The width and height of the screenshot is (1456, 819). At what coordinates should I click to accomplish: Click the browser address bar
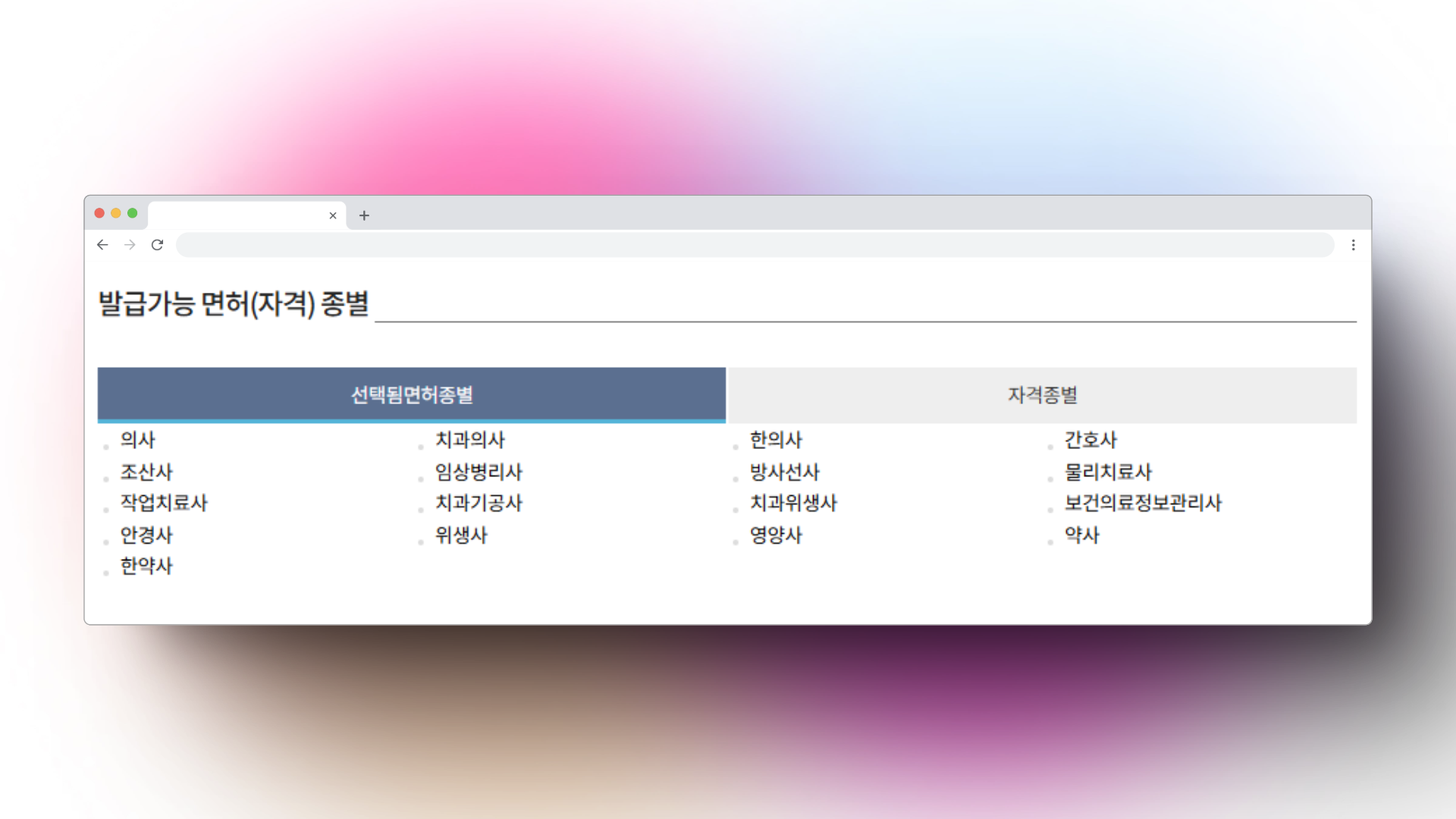(755, 245)
